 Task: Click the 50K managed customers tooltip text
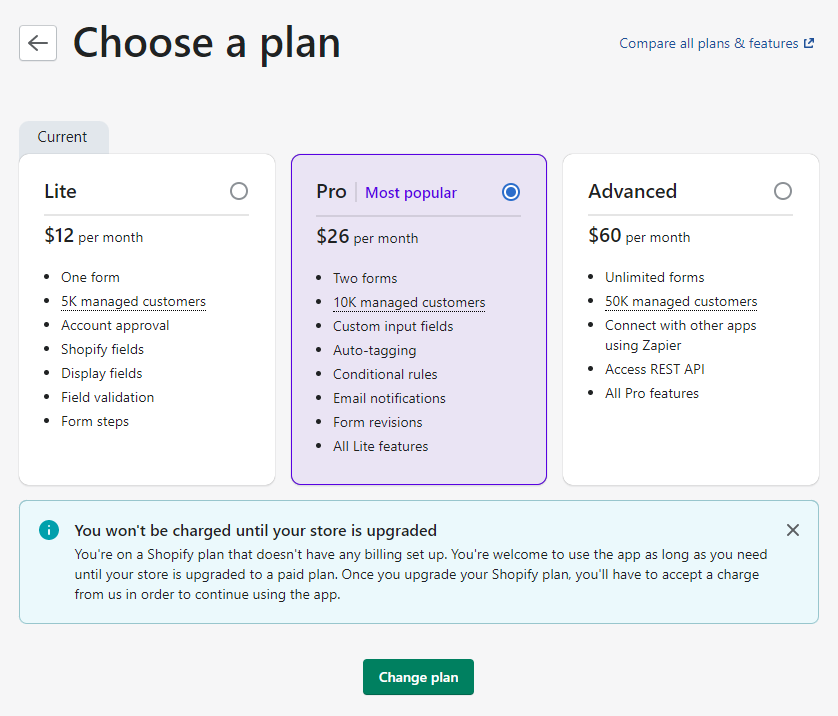[x=681, y=301]
